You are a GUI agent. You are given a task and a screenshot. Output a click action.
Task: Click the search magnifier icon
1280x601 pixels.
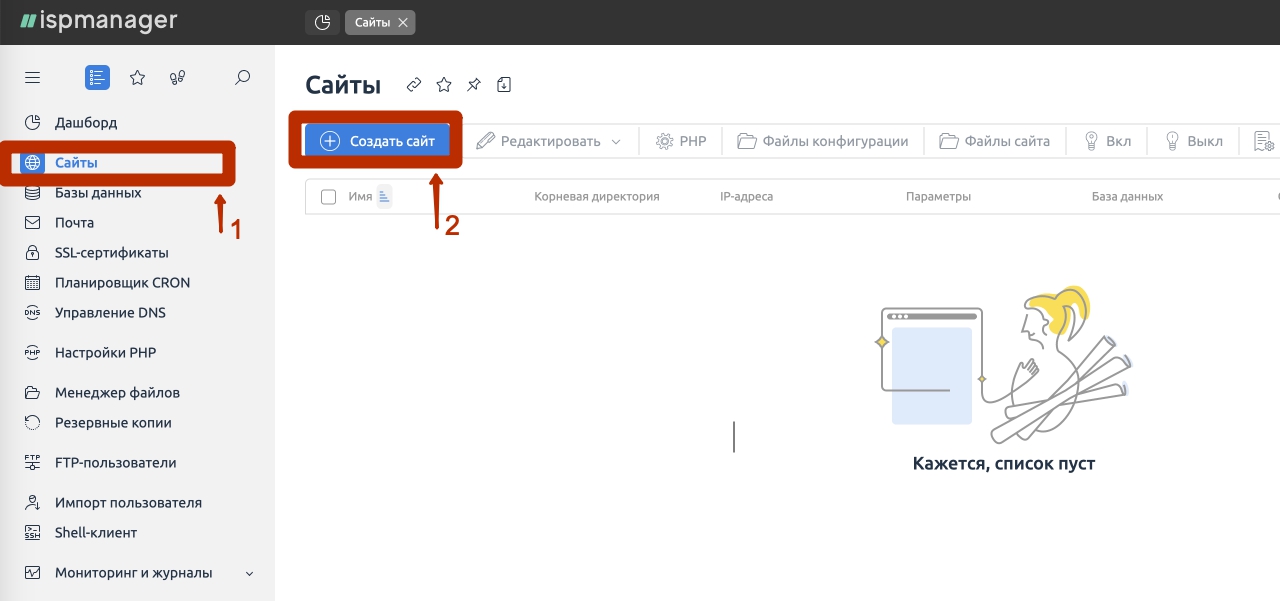coord(241,77)
